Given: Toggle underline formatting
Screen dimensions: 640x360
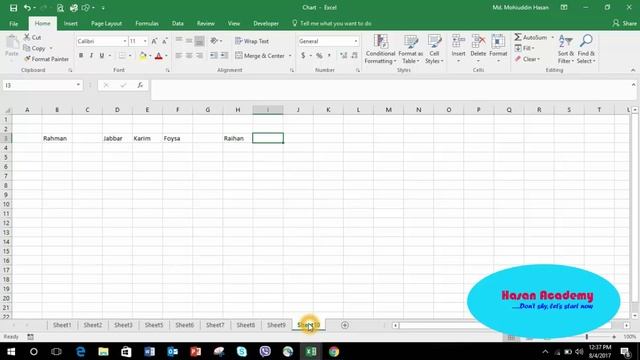Looking at the screenshot, I should tap(102, 56).
